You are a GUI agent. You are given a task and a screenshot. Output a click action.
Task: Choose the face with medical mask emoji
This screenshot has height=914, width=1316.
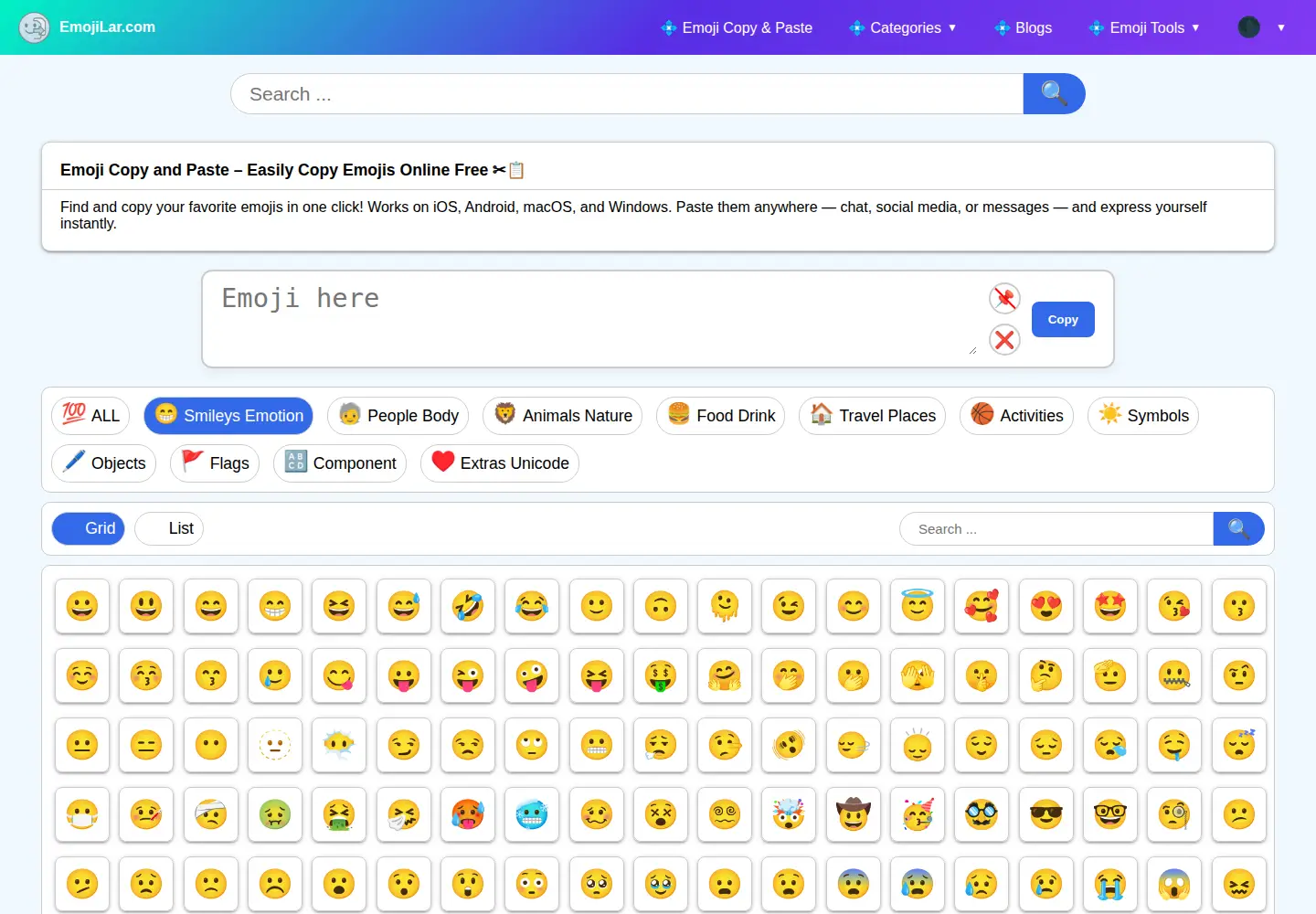[x=82, y=814]
